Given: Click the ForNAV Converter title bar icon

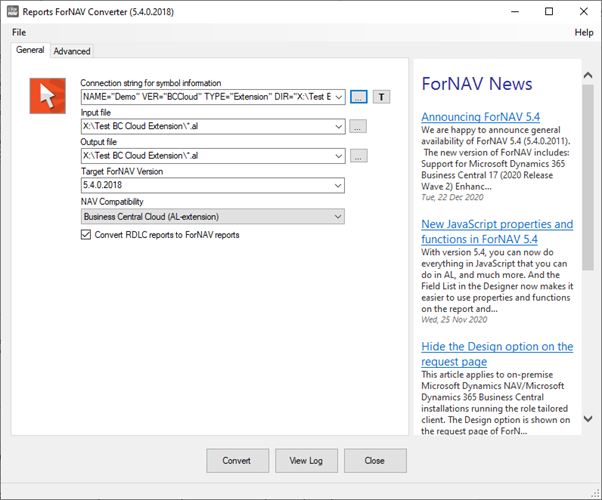Looking at the screenshot, I should [x=13, y=12].
